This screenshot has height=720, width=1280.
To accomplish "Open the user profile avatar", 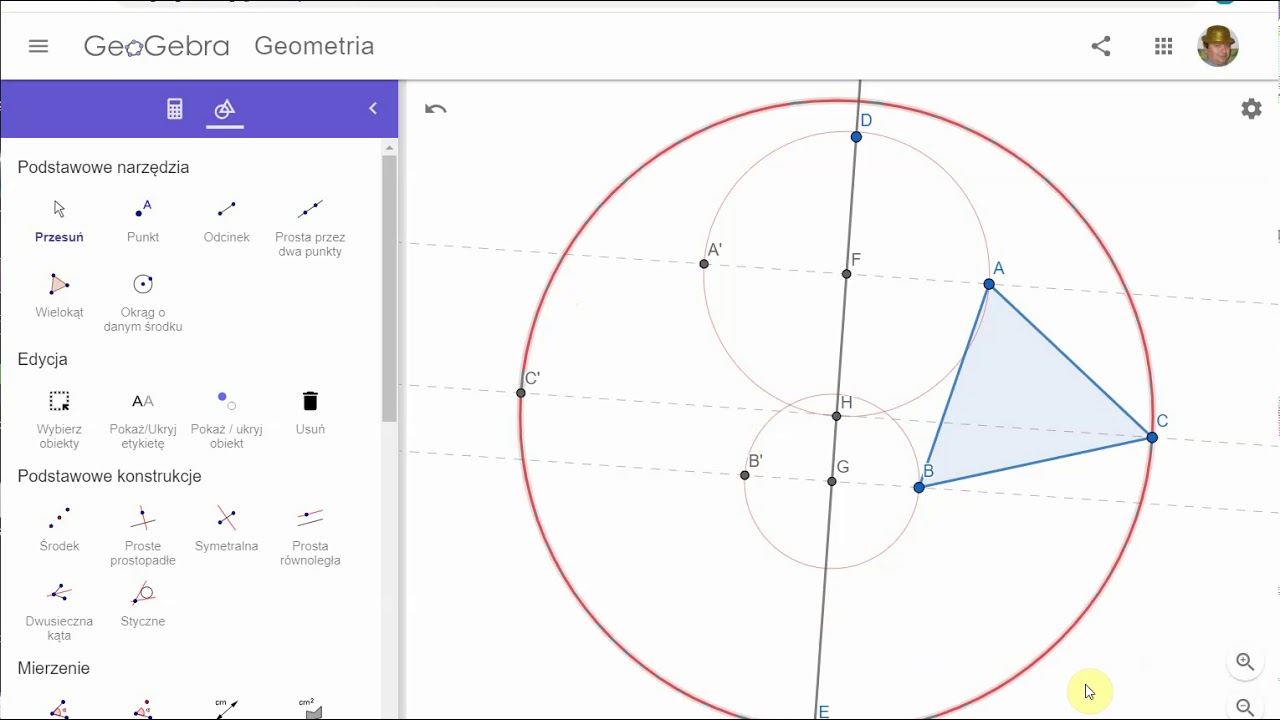I will [1218, 46].
